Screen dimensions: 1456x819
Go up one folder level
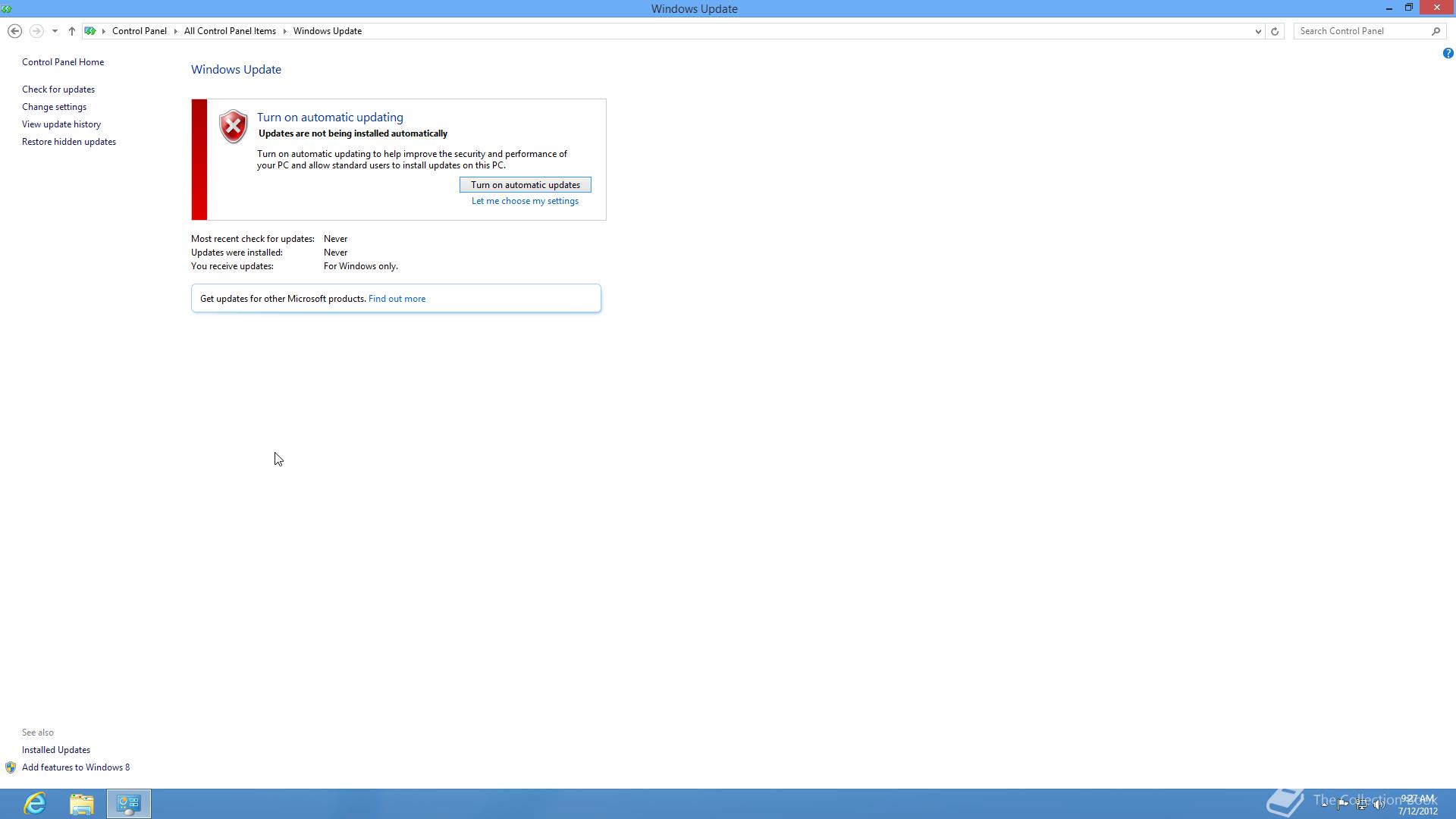click(x=71, y=31)
